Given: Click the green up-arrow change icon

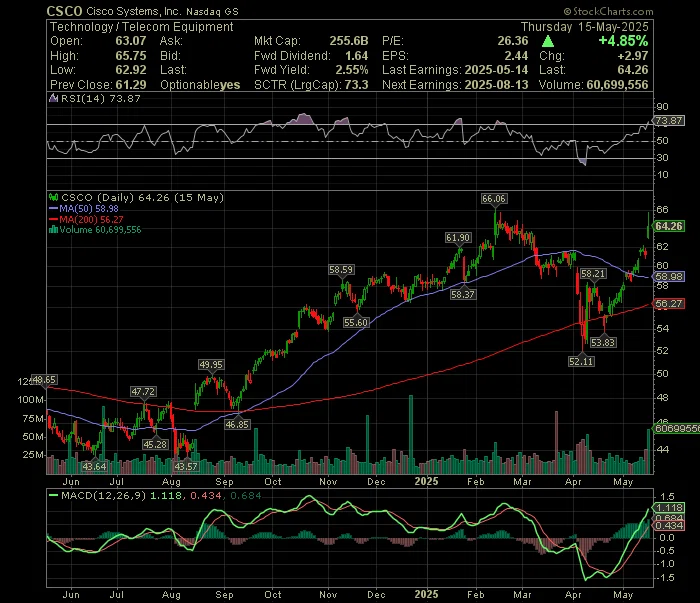Looking at the screenshot, I should (548, 42).
